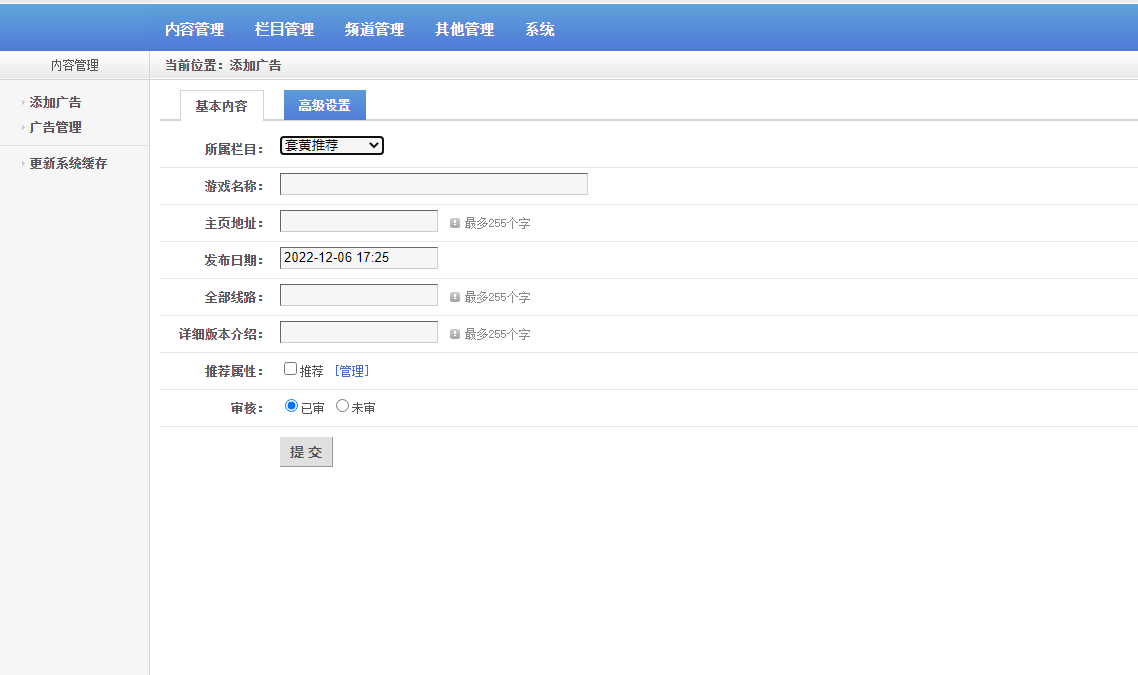
Task: Click the hint icon beside 全部线路
Action: pos(455,298)
